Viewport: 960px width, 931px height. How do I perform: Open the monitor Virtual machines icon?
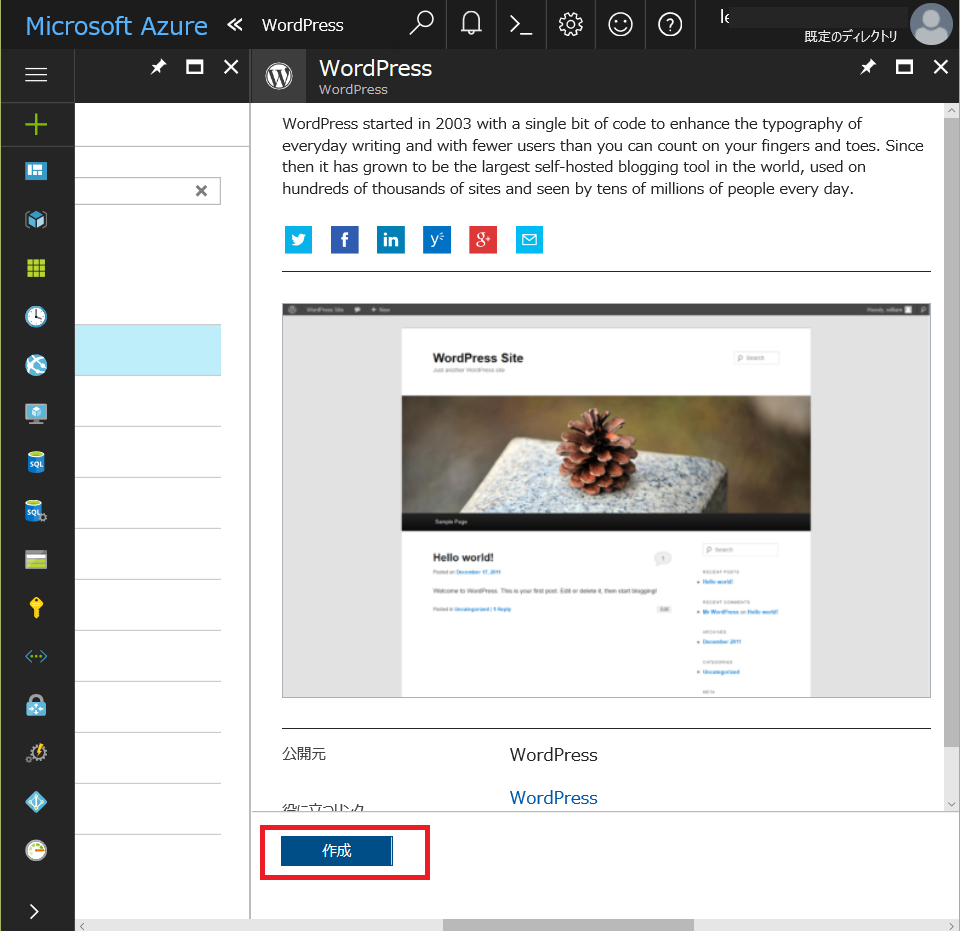36,414
